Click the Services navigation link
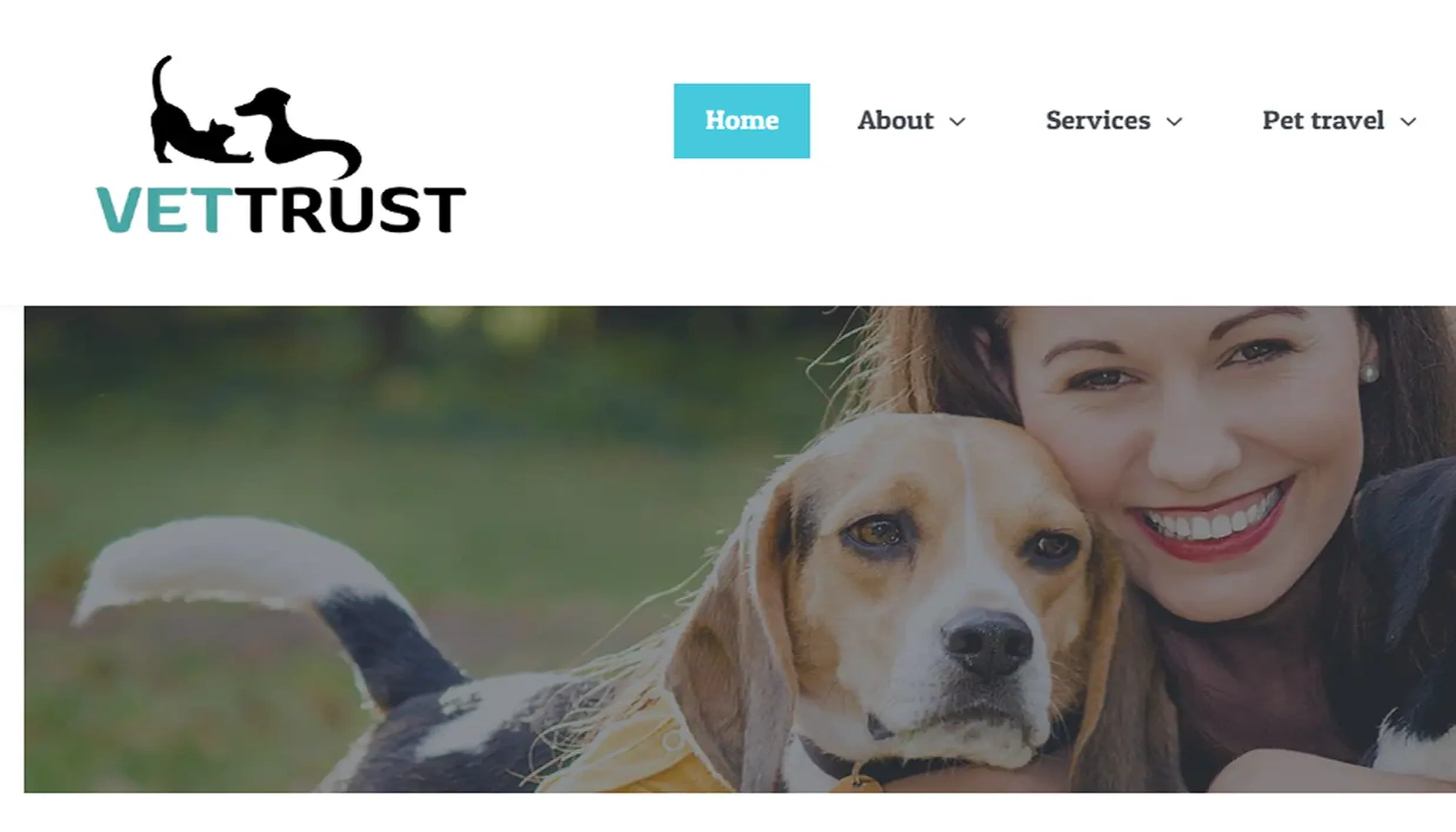The width and height of the screenshot is (1456, 832). pyautogui.click(x=1098, y=121)
